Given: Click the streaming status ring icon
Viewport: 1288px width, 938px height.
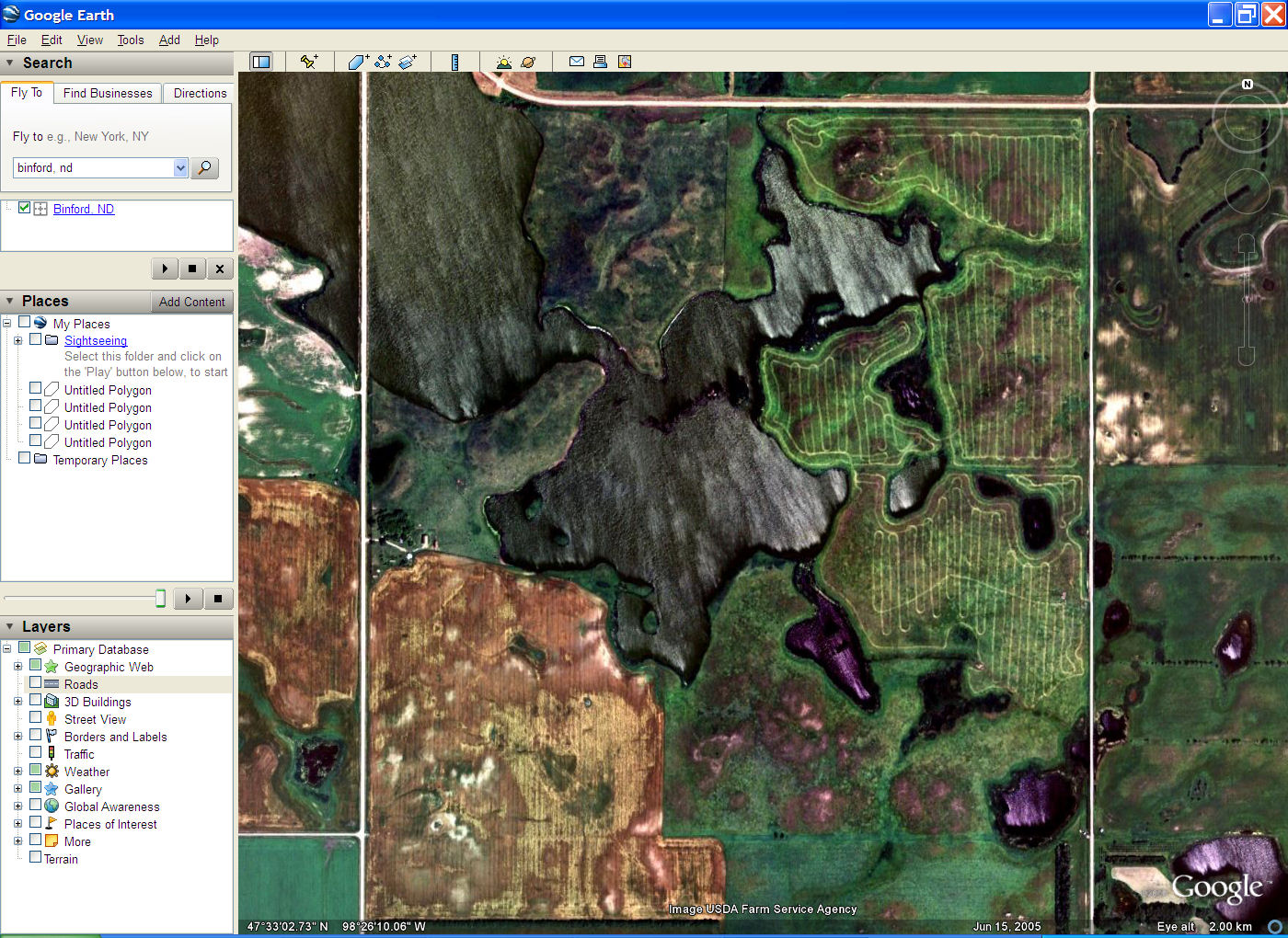Looking at the screenshot, I should click(x=1275, y=926).
